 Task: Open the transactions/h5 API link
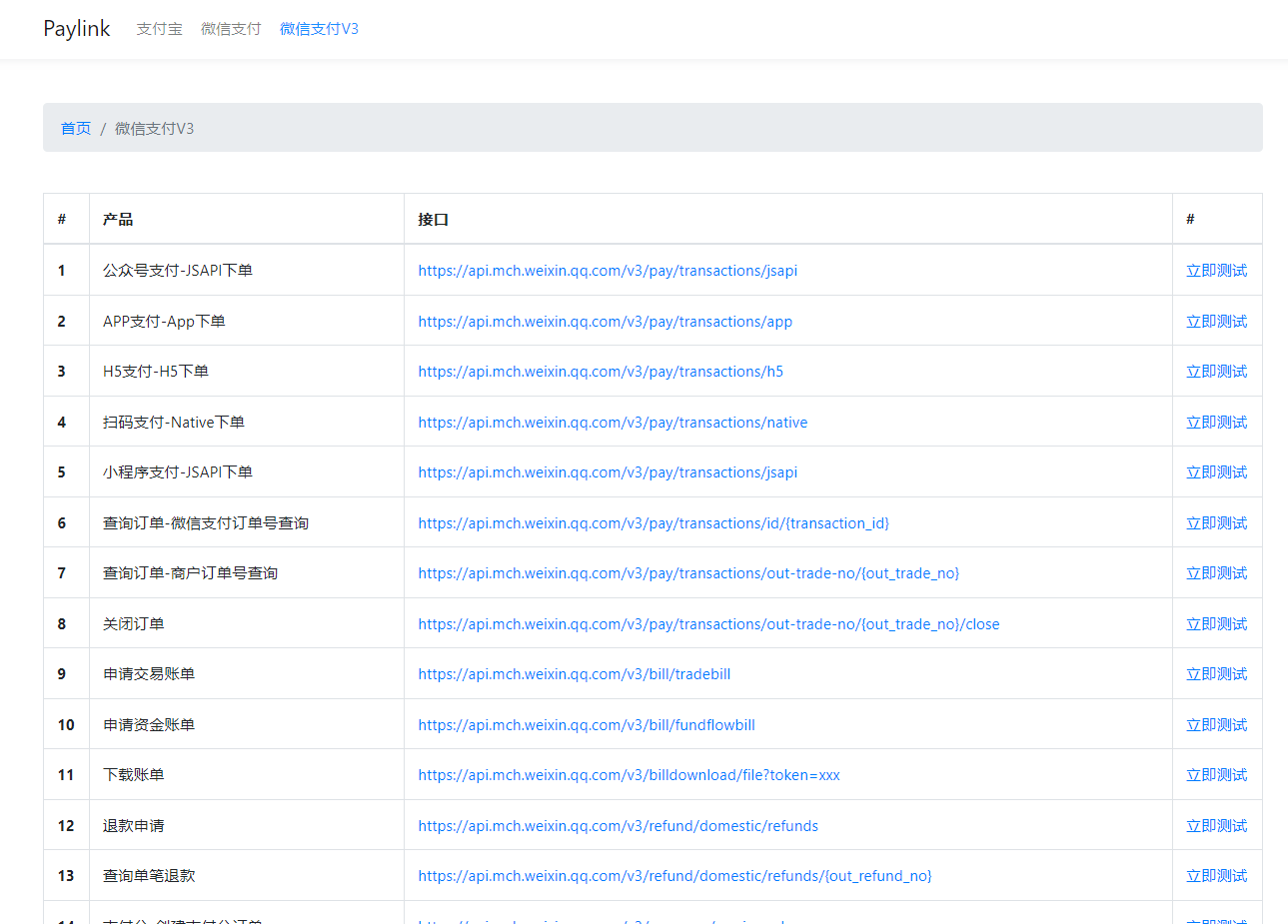point(601,372)
